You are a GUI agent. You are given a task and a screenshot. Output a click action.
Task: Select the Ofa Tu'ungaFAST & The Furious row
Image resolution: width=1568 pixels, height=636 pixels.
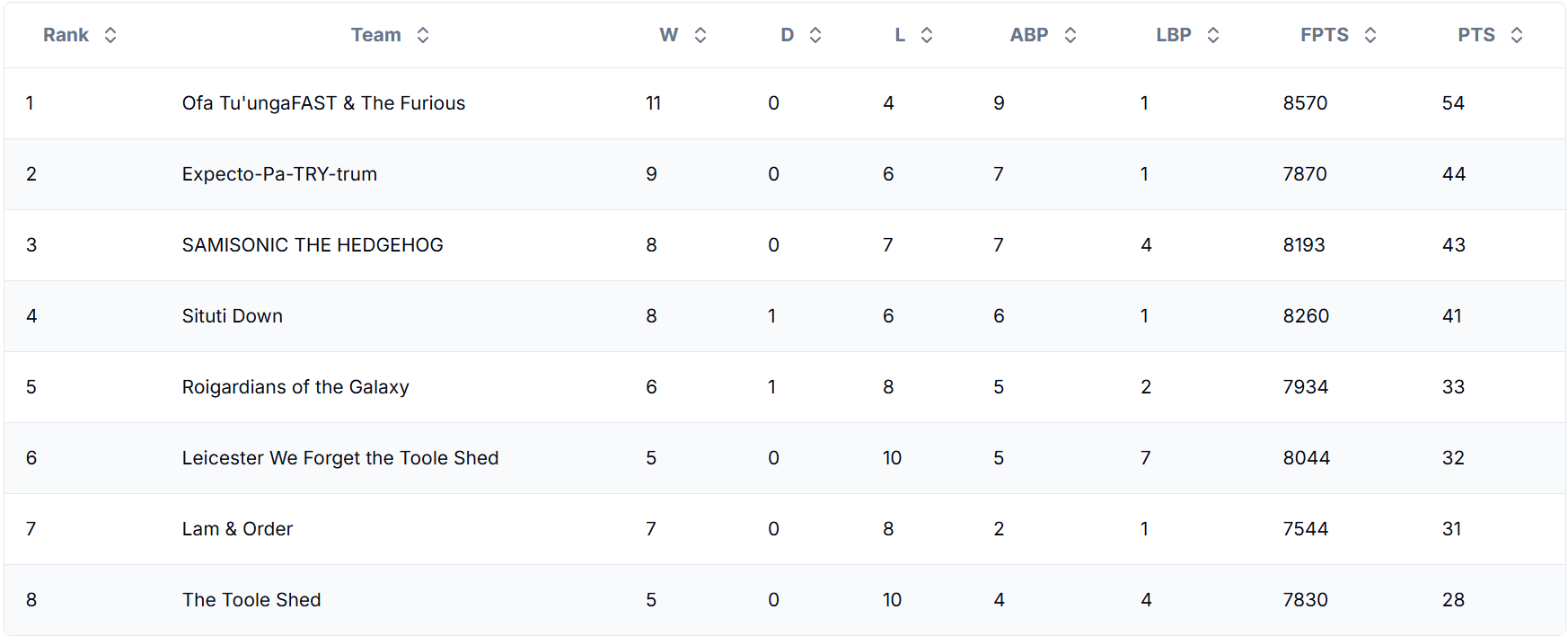pyautogui.click(x=785, y=103)
